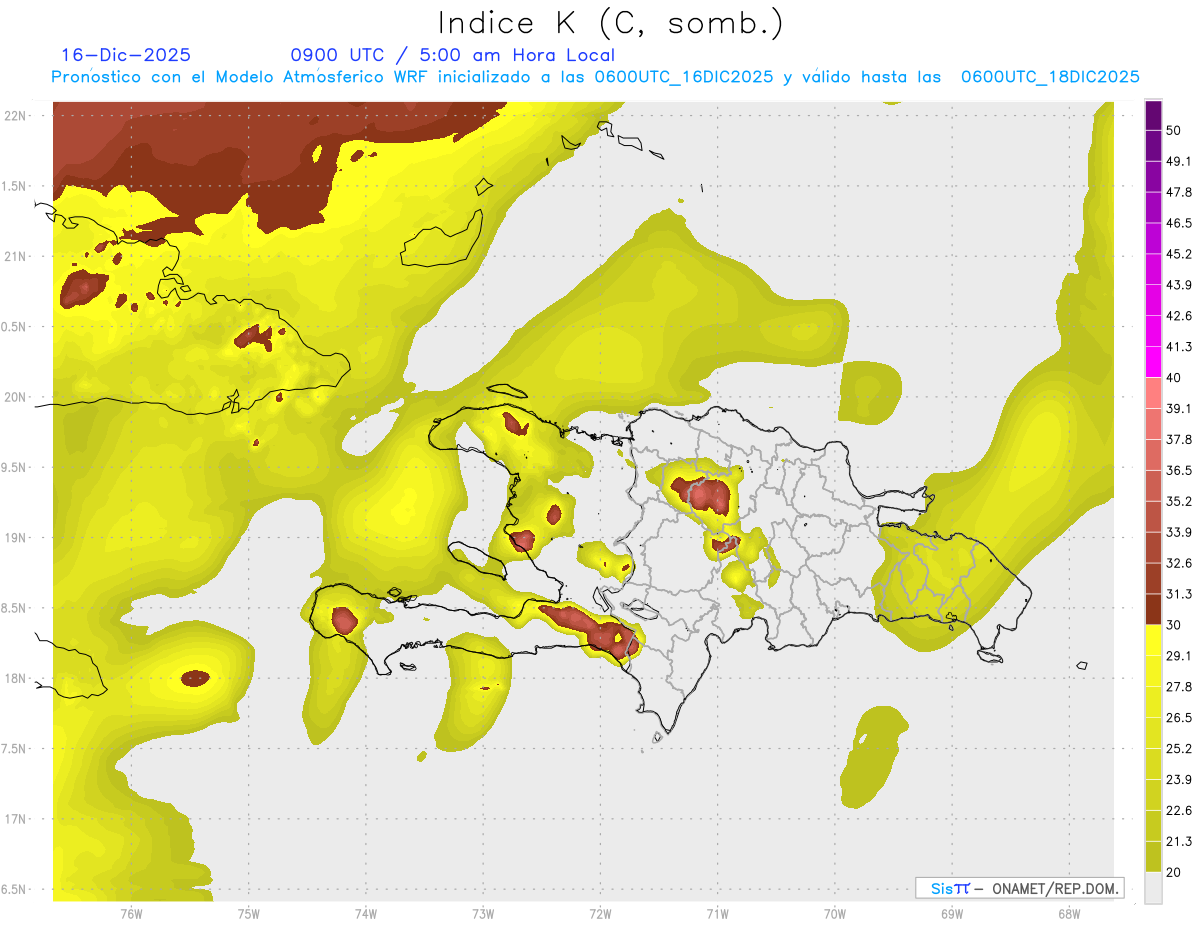The height and width of the screenshot is (927, 1200).
Task: Click the legend value "45.2"
Action: (x=1179, y=254)
